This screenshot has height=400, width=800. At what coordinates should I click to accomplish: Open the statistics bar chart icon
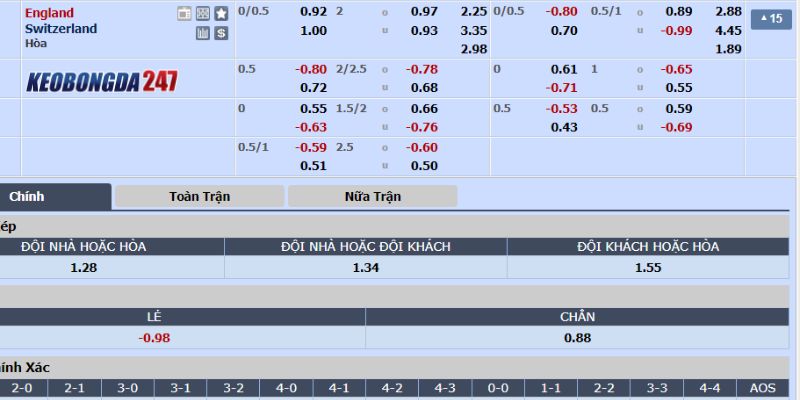point(203,34)
